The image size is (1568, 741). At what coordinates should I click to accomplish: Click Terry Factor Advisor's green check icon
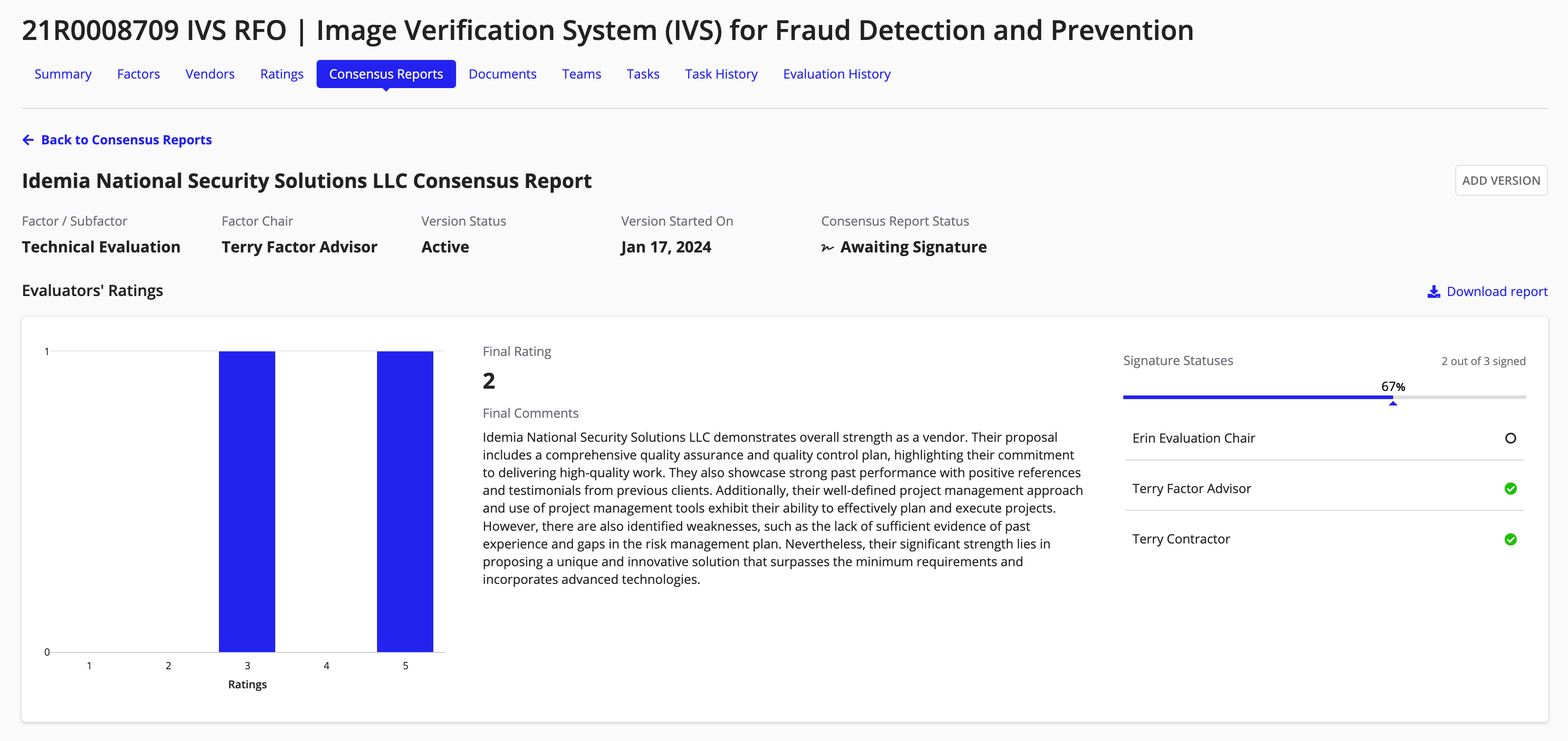(x=1510, y=489)
